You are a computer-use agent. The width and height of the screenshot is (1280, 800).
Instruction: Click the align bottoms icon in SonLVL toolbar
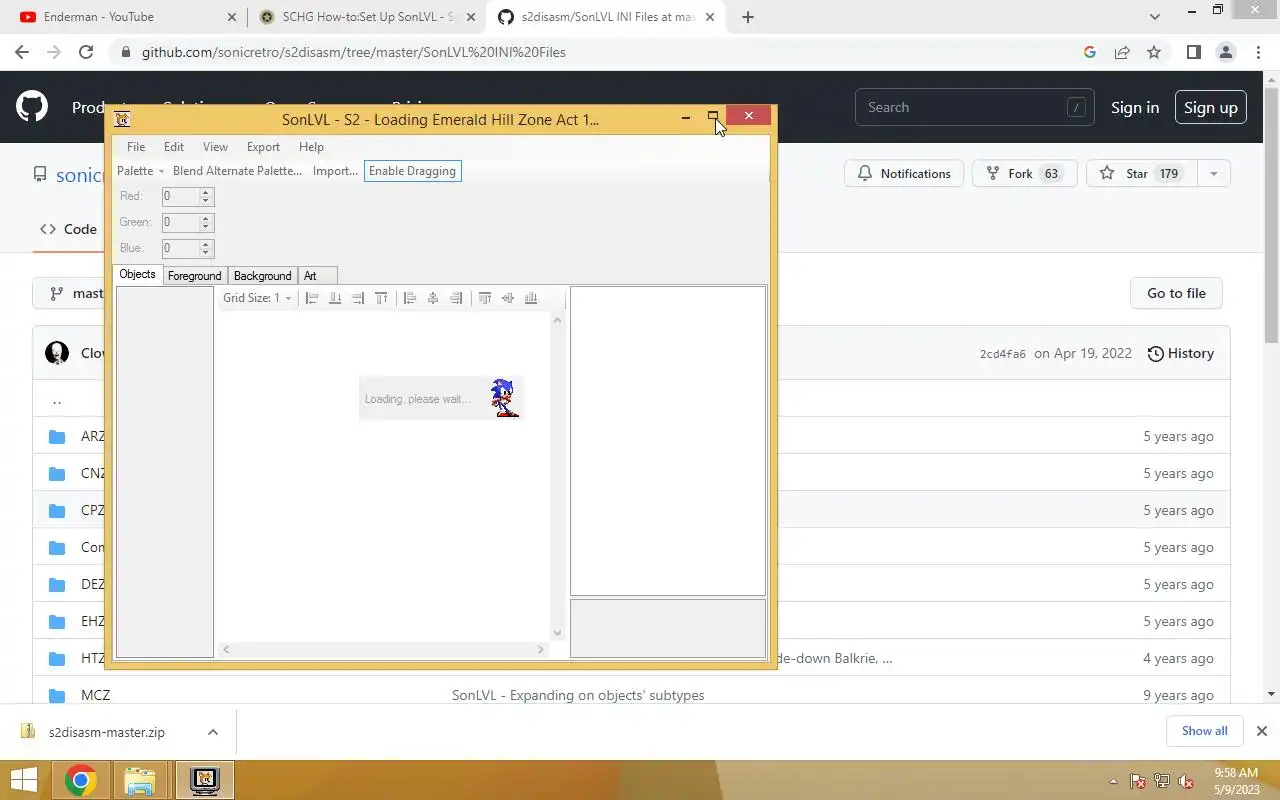(335, 298)
